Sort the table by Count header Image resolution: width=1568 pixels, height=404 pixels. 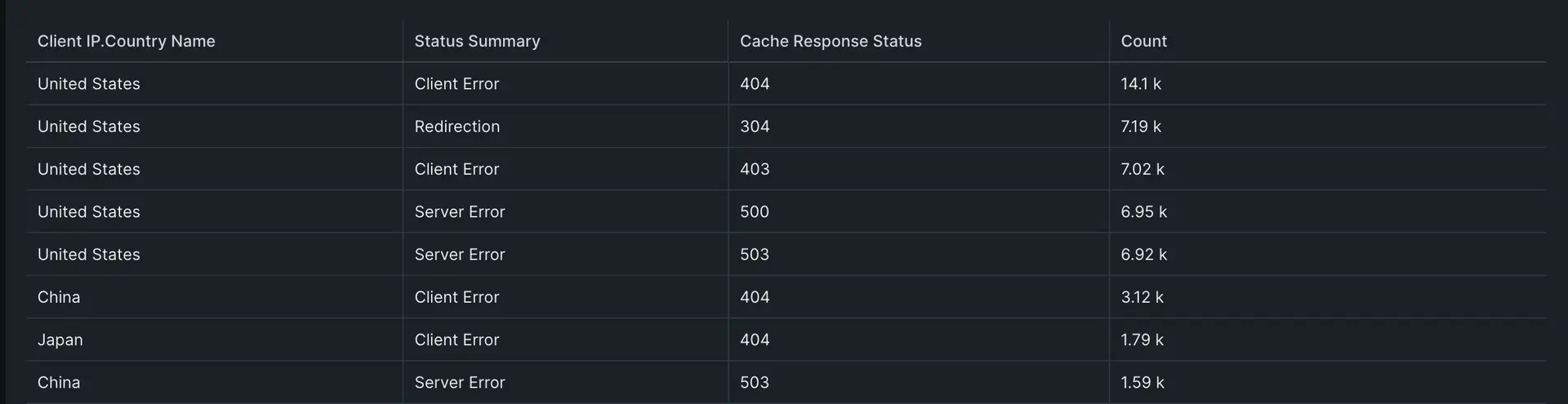pos(1143,42)
